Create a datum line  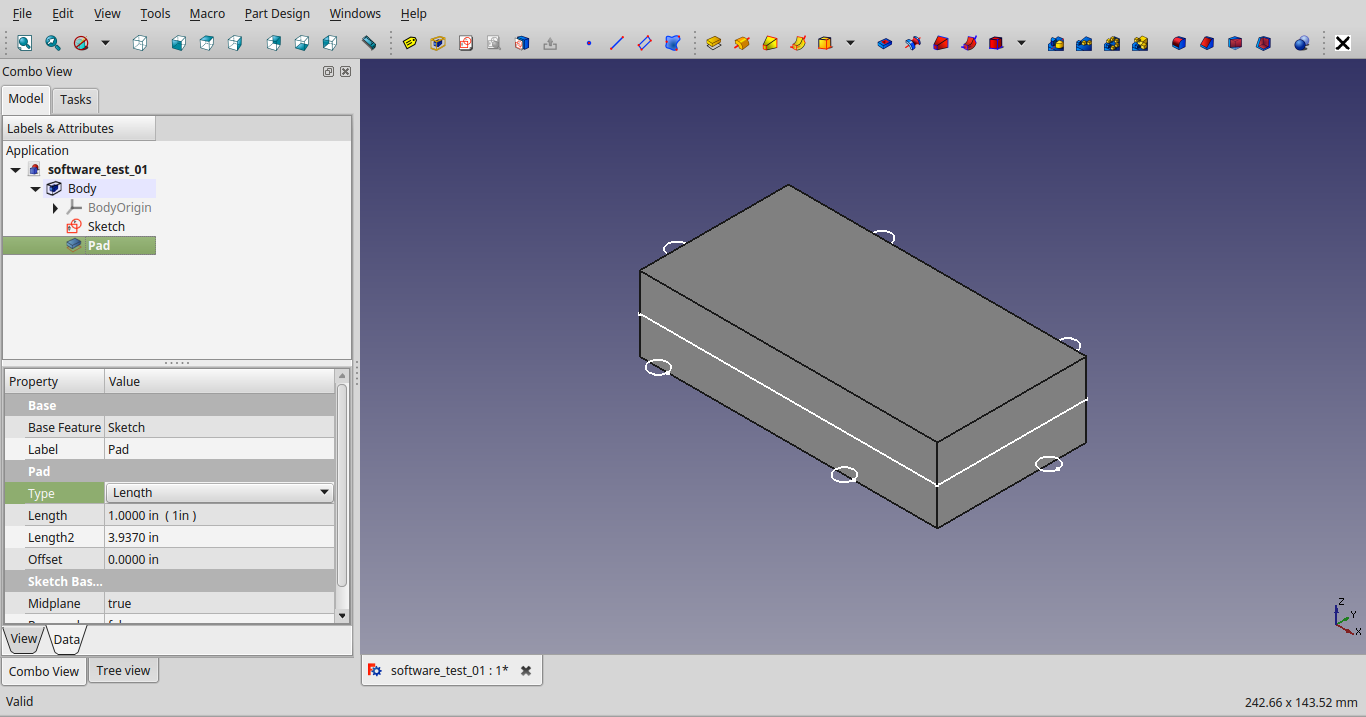(x=616, y=43)
